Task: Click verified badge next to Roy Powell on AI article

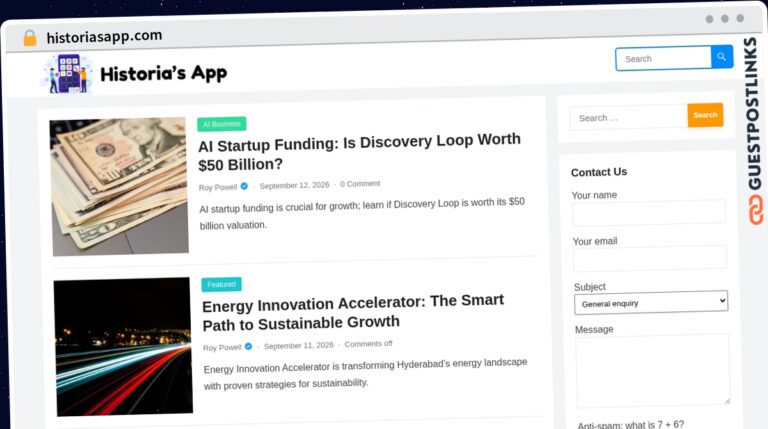Action: pyautogui.click(x=244, y=186)
